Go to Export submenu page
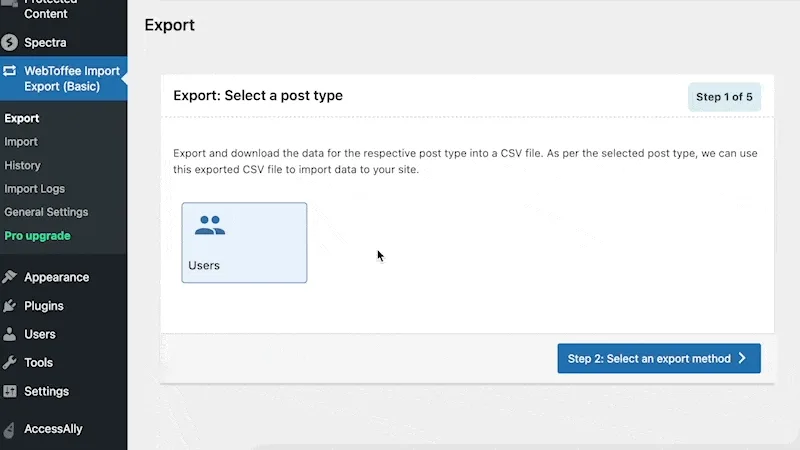This screenshot has width=800, height=450. [x=22, y=118]
